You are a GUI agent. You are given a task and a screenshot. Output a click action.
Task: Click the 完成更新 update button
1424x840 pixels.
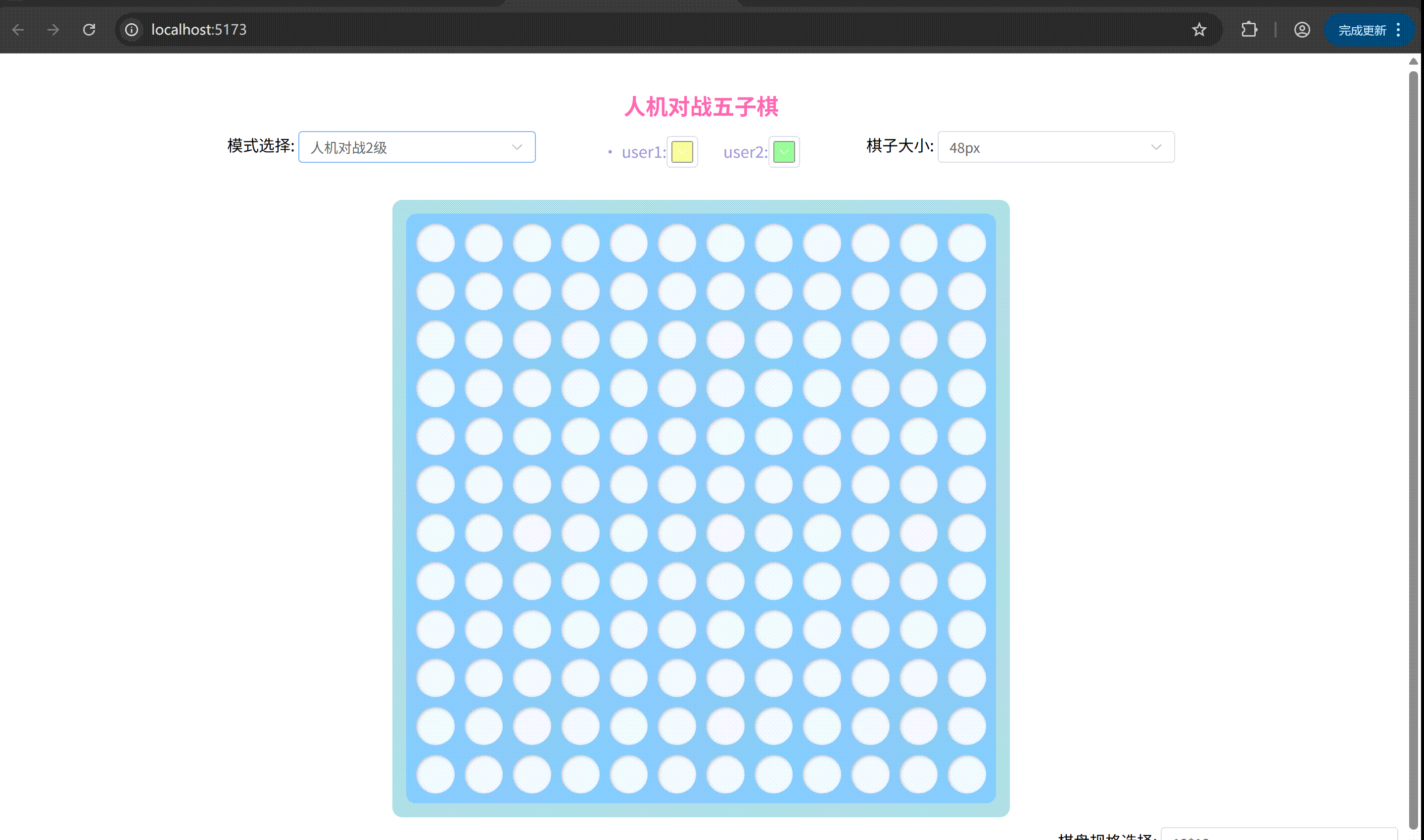pos(1363,29)
